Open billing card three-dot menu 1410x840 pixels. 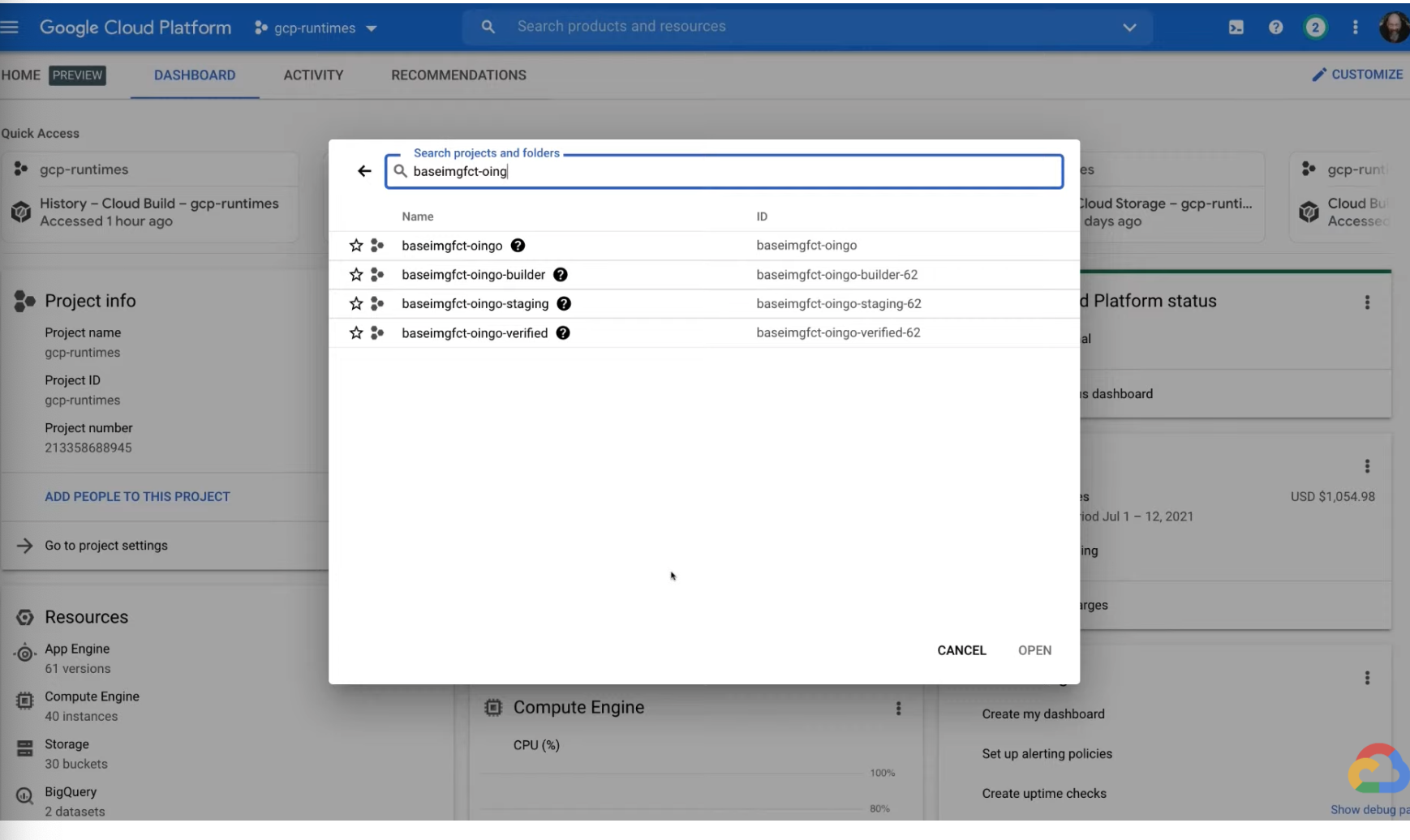pyautogui.click(x=1367, y=466)
